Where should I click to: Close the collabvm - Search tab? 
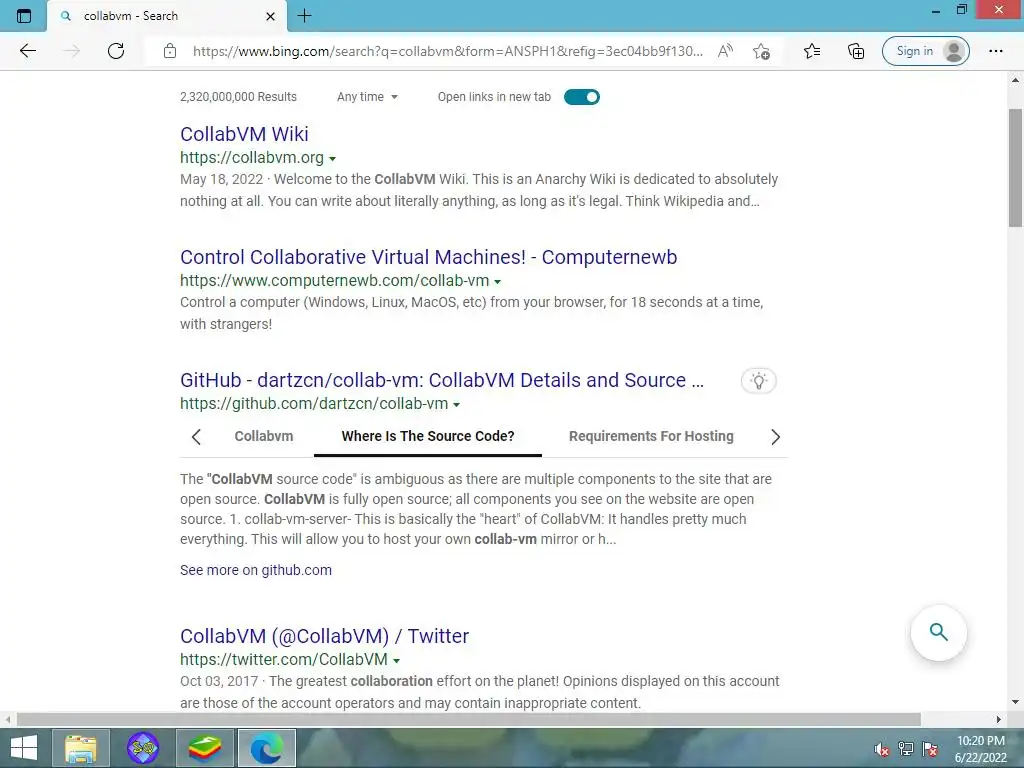click(270, 16)
